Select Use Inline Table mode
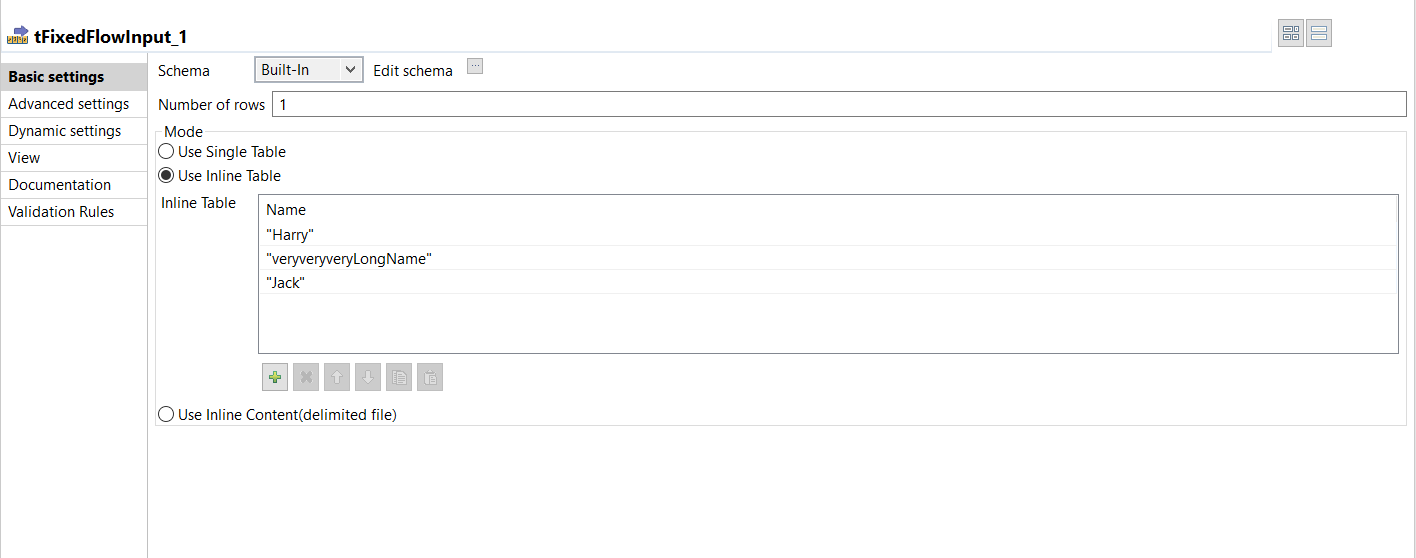The height and width of the screenshot is (558, 1416). (167, 176)
